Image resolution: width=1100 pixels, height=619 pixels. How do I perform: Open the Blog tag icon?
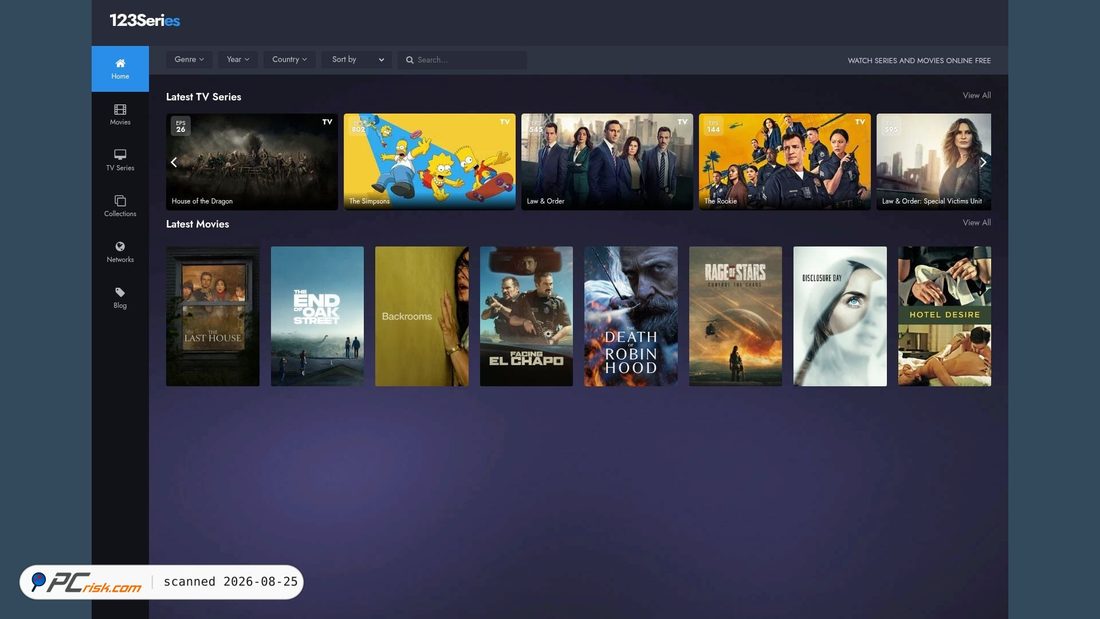120,292
